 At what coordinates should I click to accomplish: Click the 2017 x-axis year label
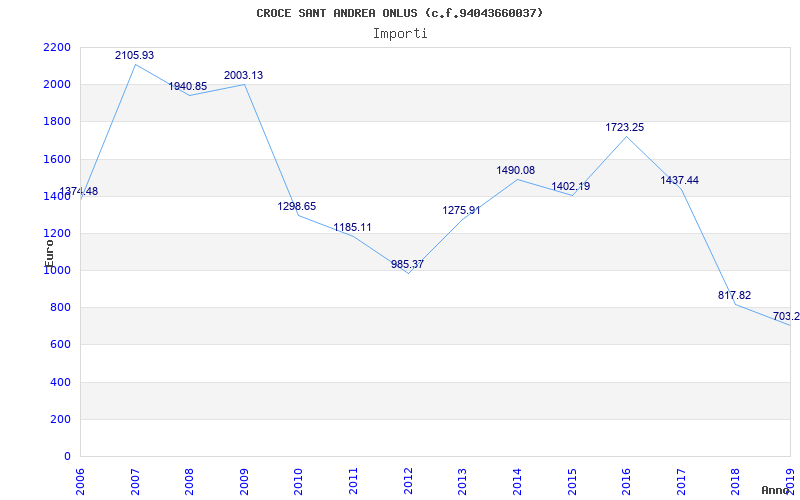coord(681,482)
